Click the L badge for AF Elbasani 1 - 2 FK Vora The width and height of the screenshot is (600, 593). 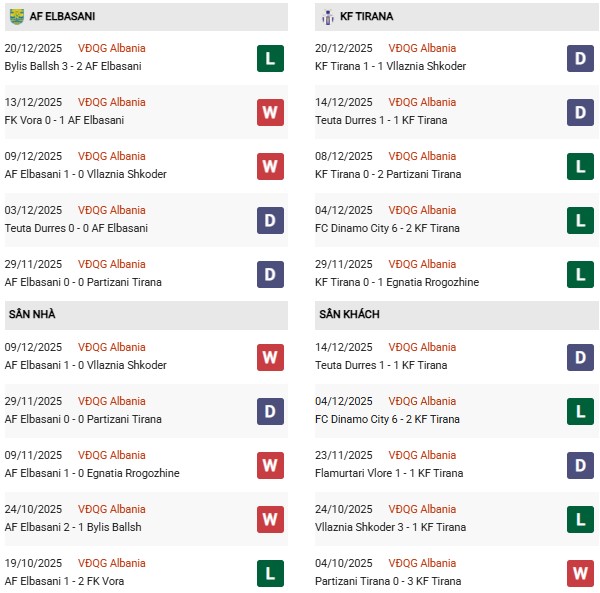269,573
